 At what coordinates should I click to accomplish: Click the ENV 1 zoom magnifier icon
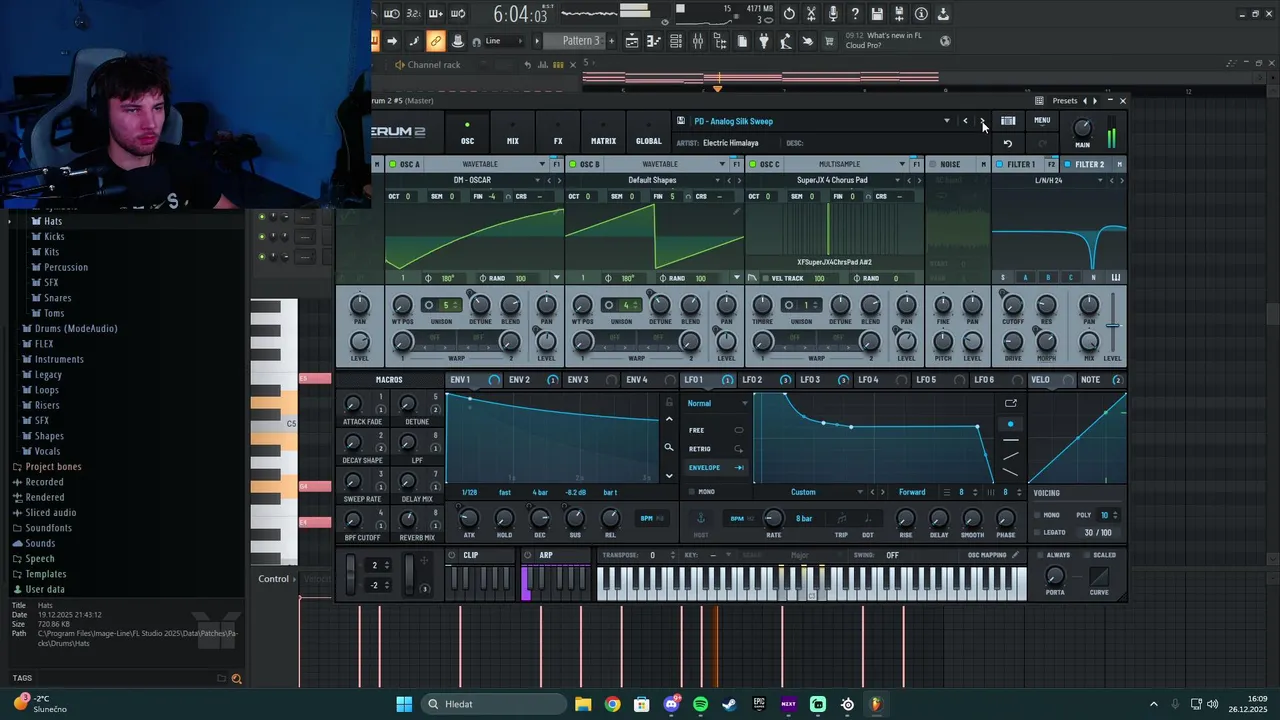point(669,447)
